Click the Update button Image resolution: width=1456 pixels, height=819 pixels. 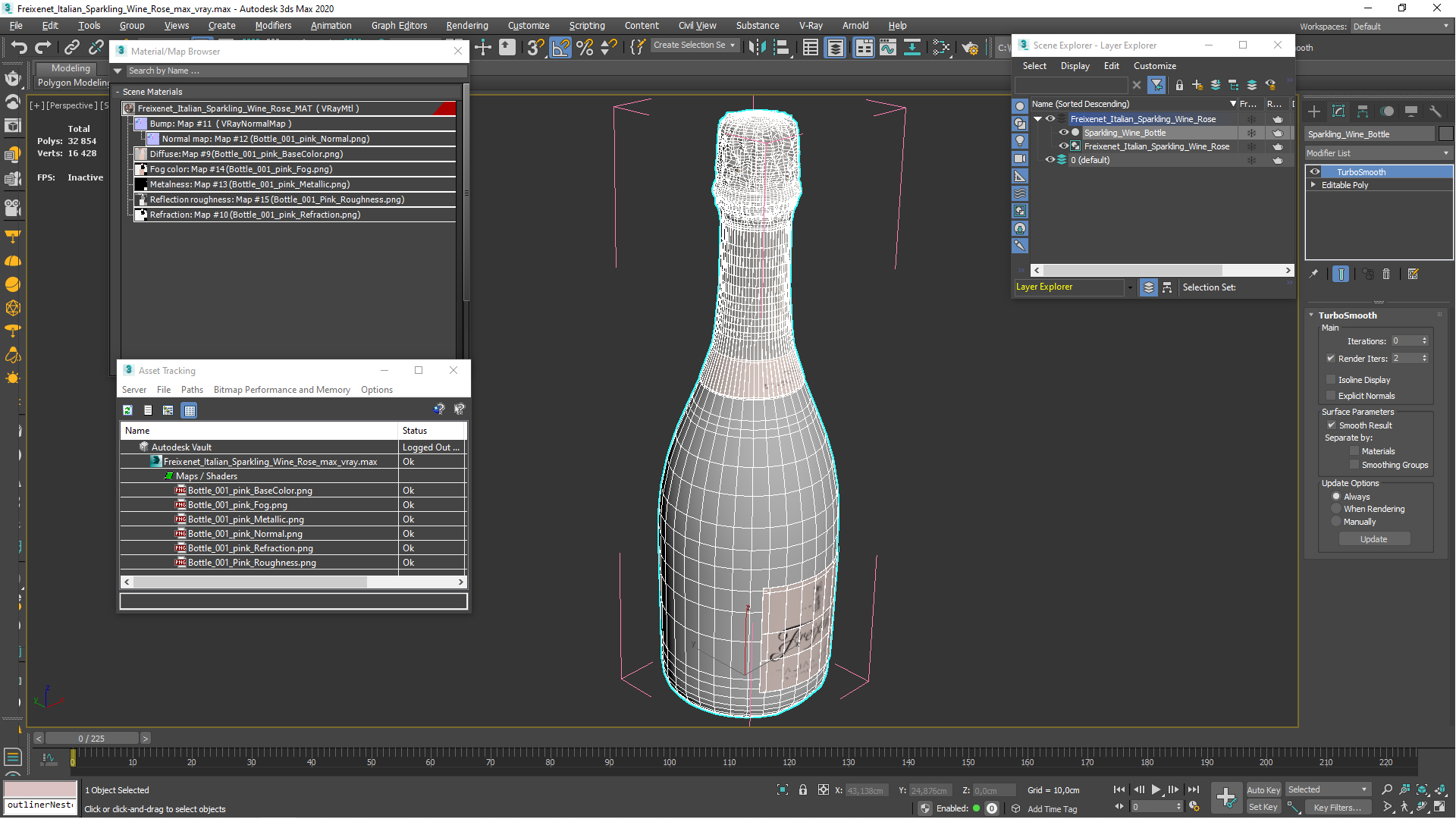[x=1373, y=539]
